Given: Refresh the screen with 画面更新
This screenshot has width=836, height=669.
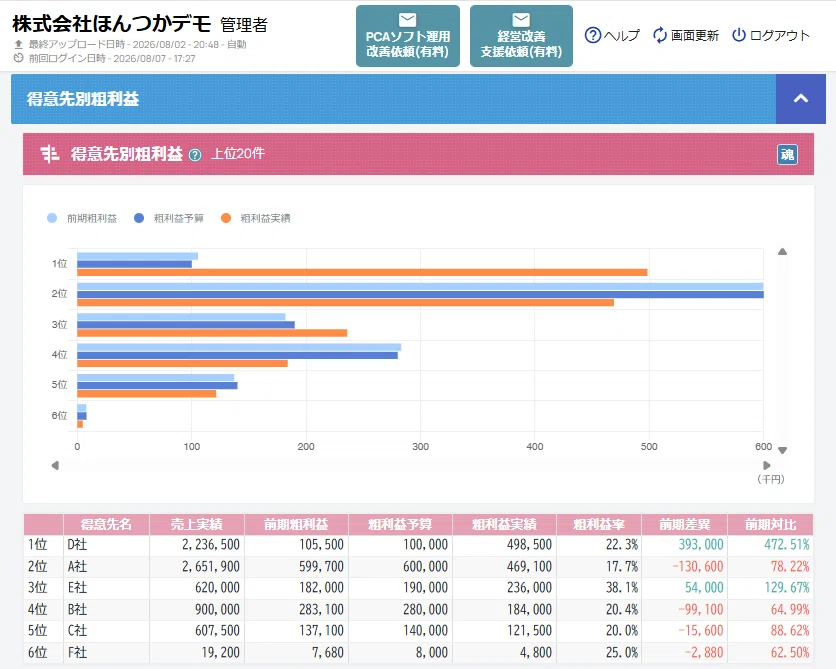Looking at the screenshot, I should pos(686,36).
